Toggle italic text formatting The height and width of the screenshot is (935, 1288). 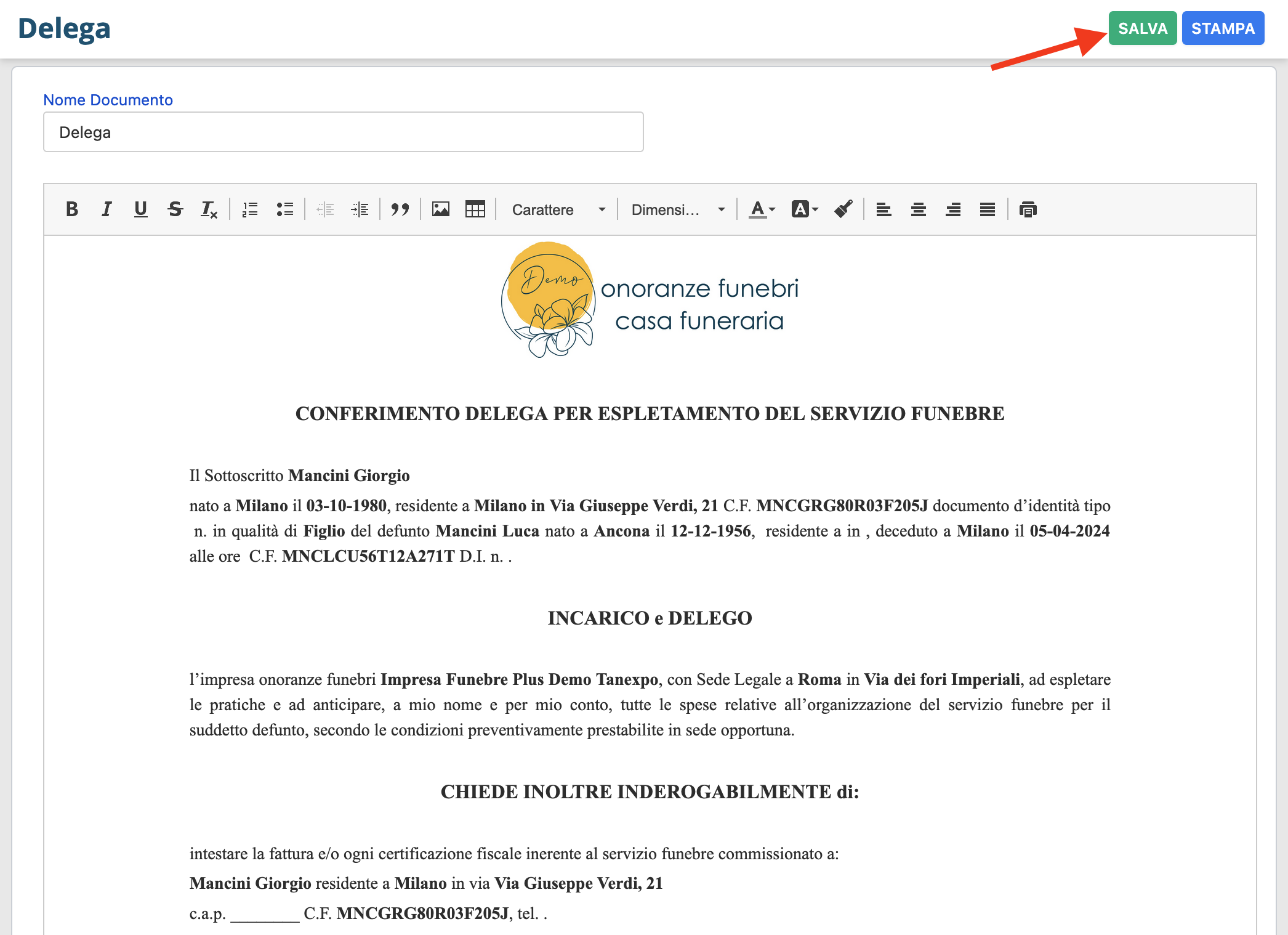point(107,209)
